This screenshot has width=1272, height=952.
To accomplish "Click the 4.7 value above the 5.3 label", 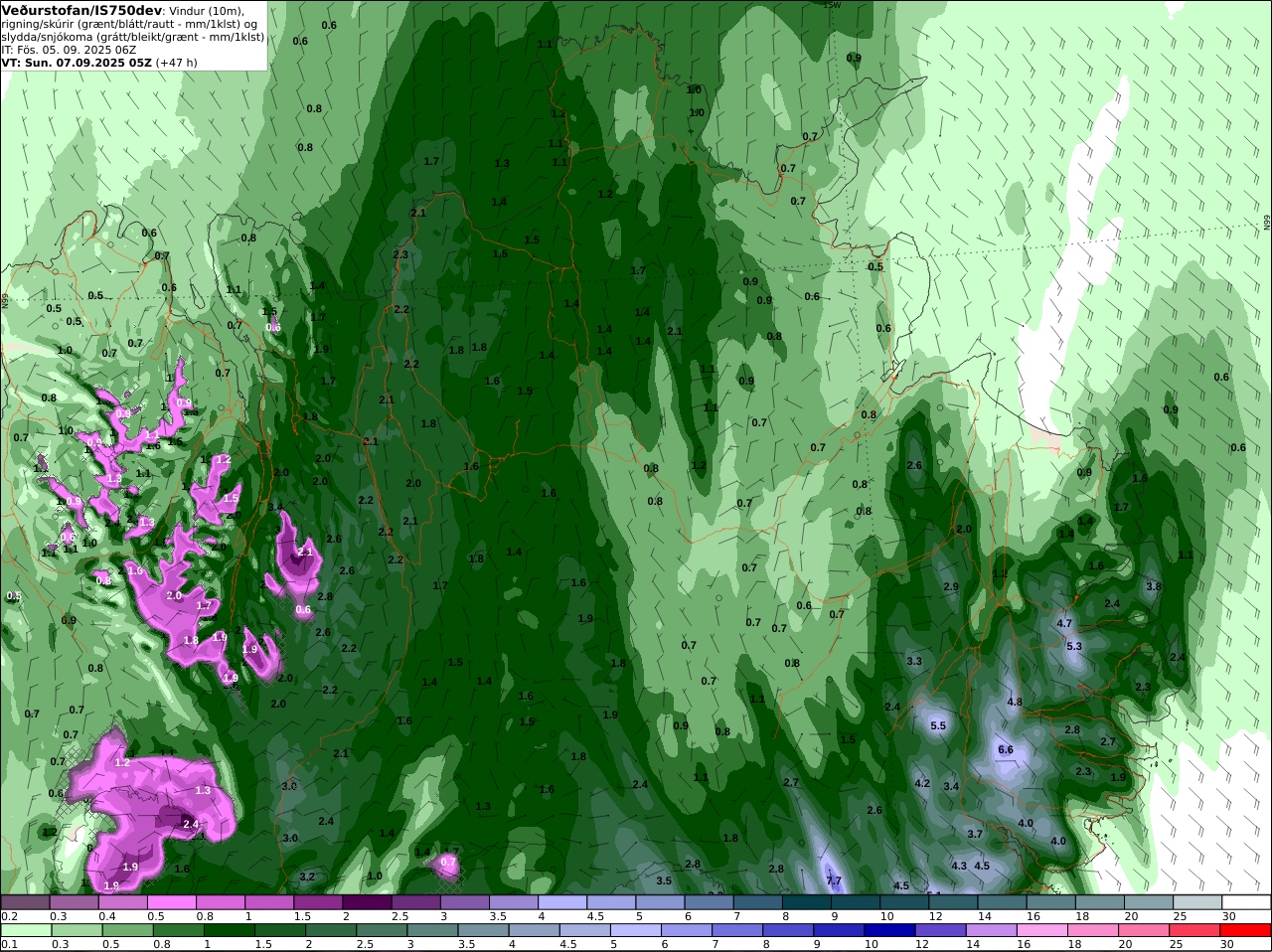I will [x=1064, y=623].
